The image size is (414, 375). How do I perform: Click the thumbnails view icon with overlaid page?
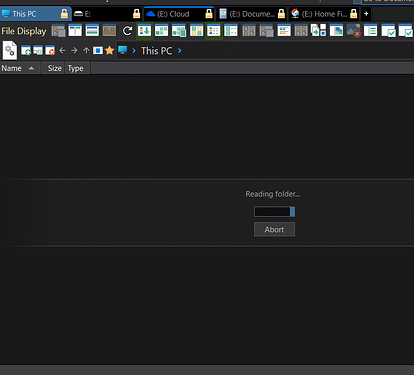pos(179,31)
